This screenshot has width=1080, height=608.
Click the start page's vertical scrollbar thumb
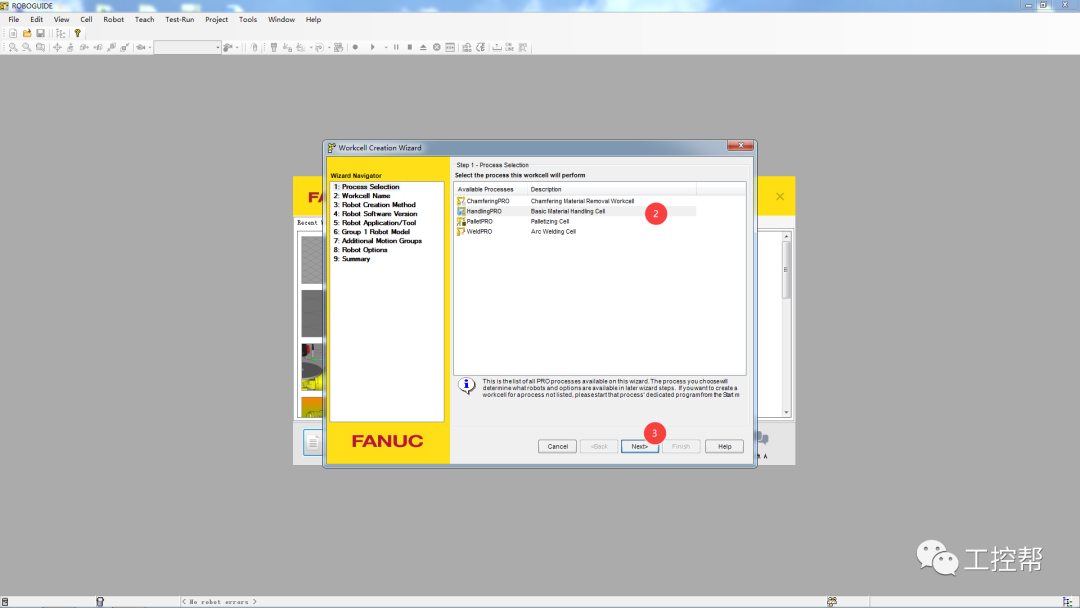[786, 271]
